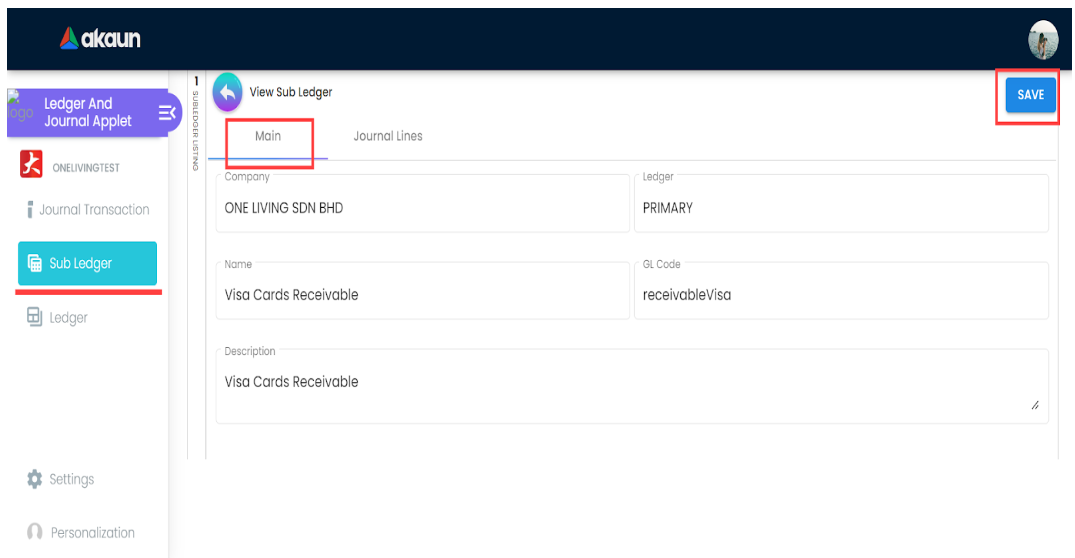This screenshot has width=1075, height=558.
Task: Click the Name input field
Action: point(422,291)
